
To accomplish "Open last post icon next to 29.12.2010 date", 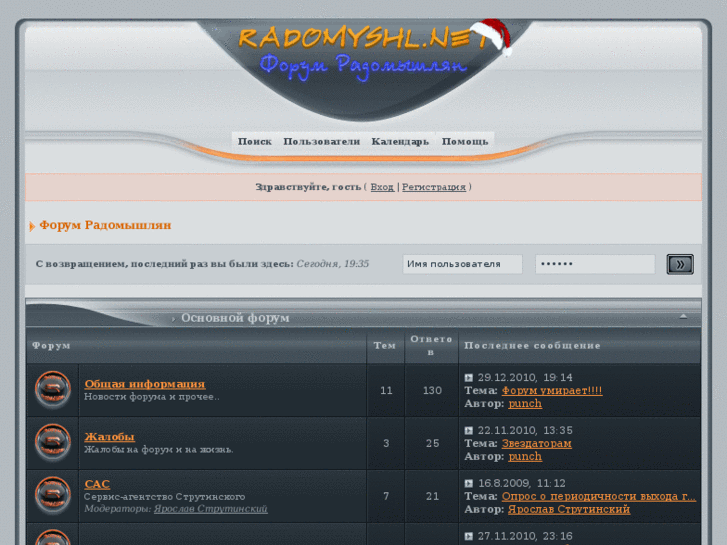I will pyautogui.click(x=469, y=378).
